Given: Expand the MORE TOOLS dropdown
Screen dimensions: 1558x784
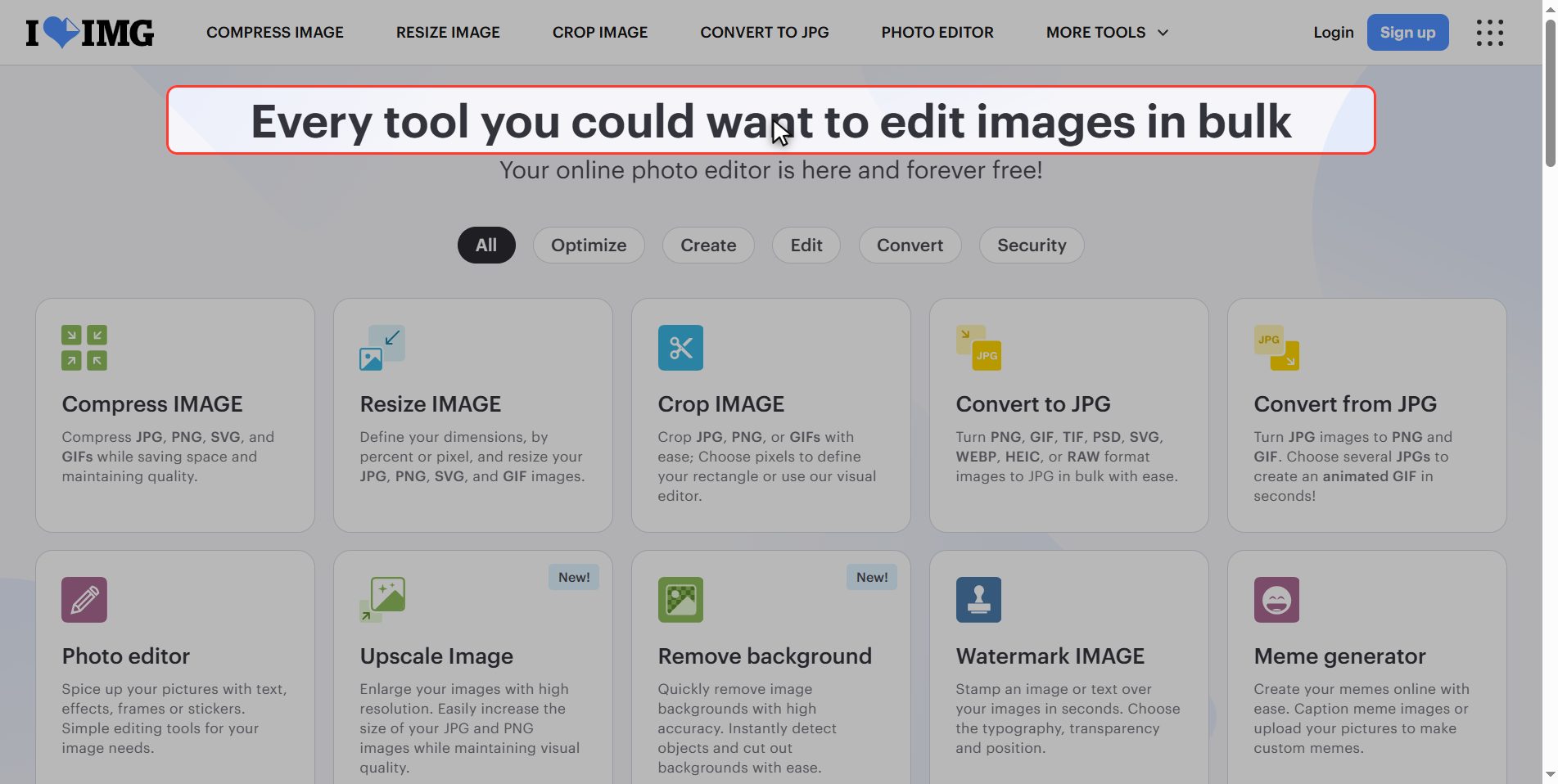Looking at the screenshot, I should pyautogui.click(x=1107, y=33).
